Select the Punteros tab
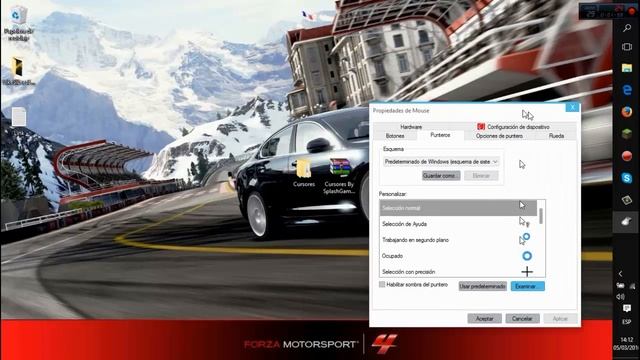The width and height of the screenshot is (640, 360). [440, 135]
